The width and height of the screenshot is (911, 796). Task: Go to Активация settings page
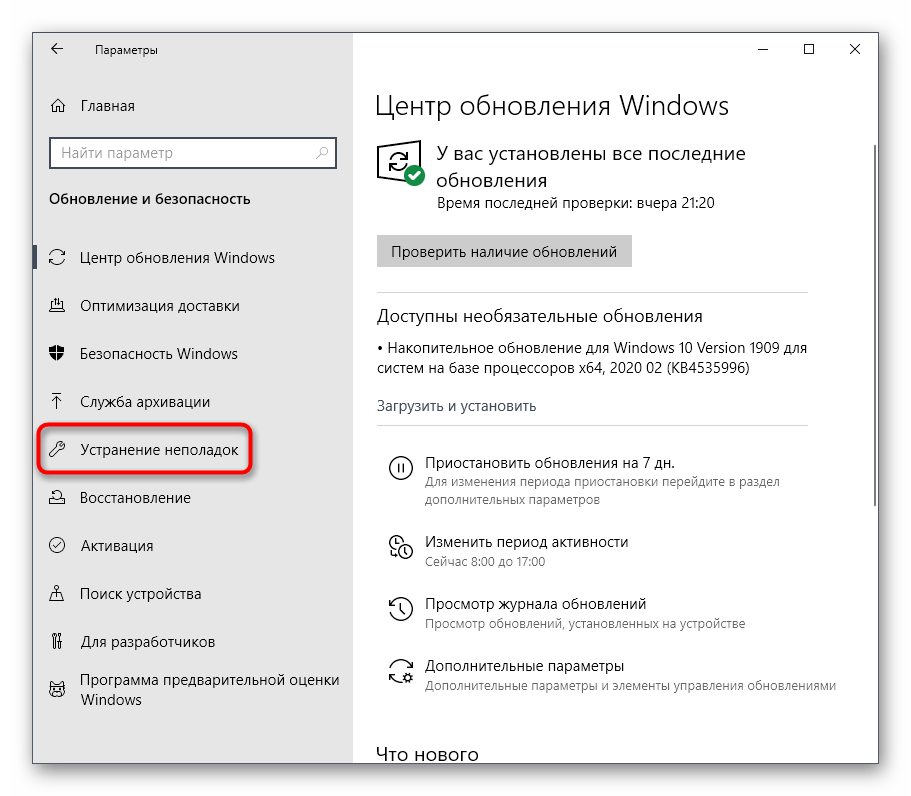116,546
